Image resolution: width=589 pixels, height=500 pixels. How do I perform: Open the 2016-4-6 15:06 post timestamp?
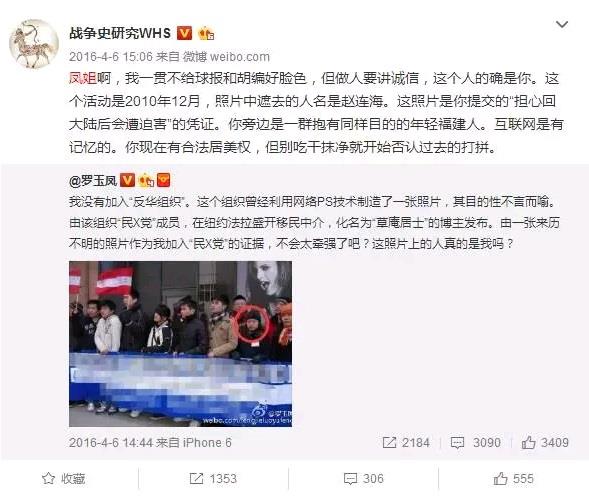coord(111,57)
